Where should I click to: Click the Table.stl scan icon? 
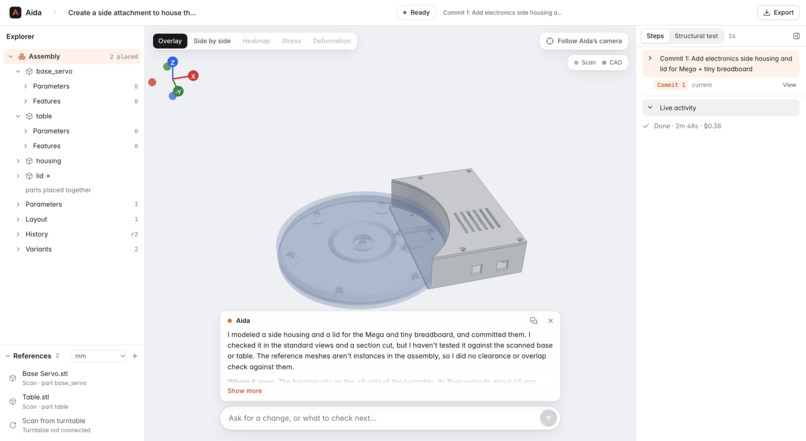pyautogui.click(x=12, y=401)
